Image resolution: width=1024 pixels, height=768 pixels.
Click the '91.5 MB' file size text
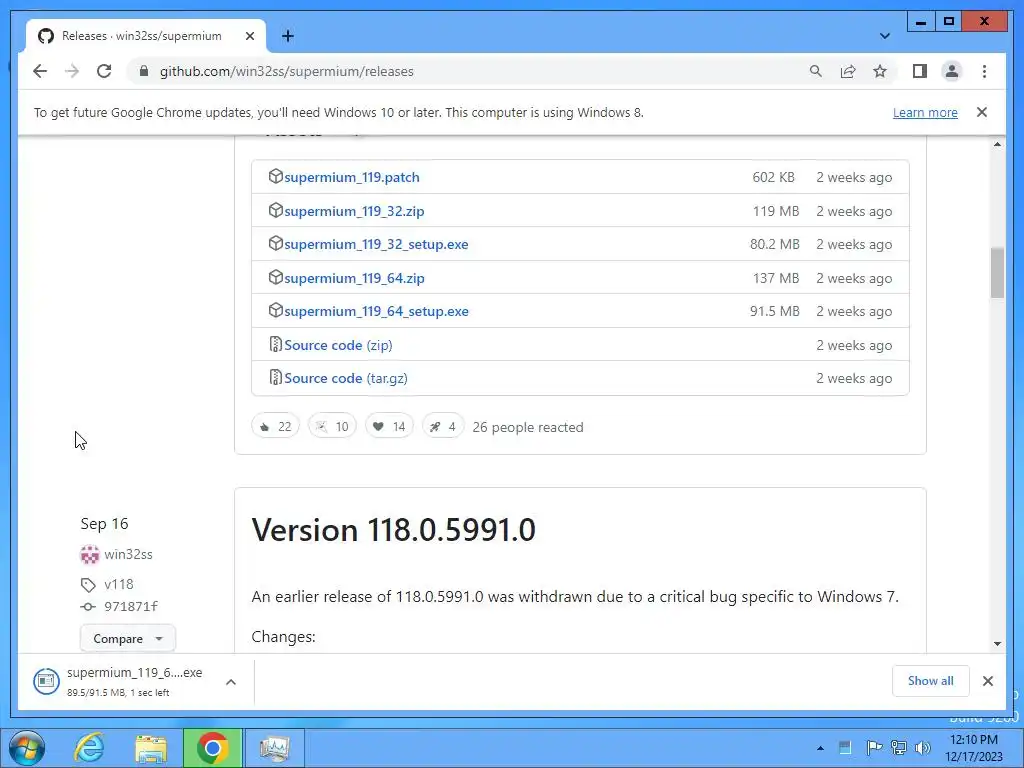click(775, 312)
